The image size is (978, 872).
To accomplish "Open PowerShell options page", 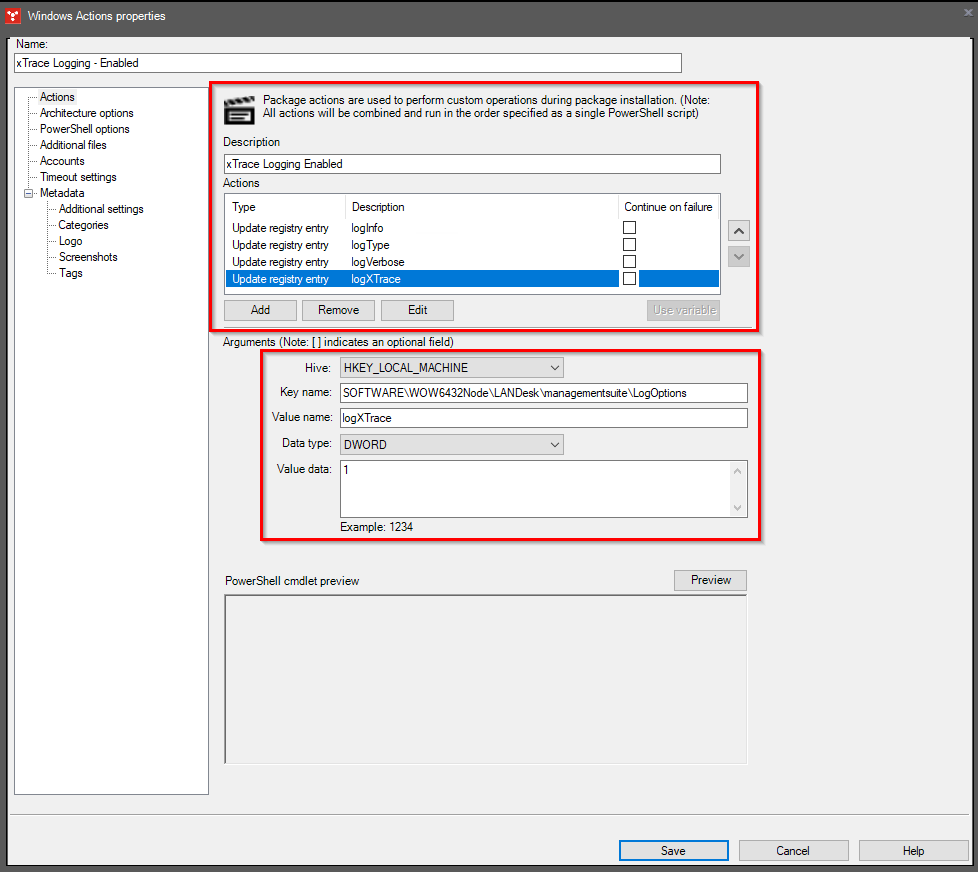I will click(84, 129).
